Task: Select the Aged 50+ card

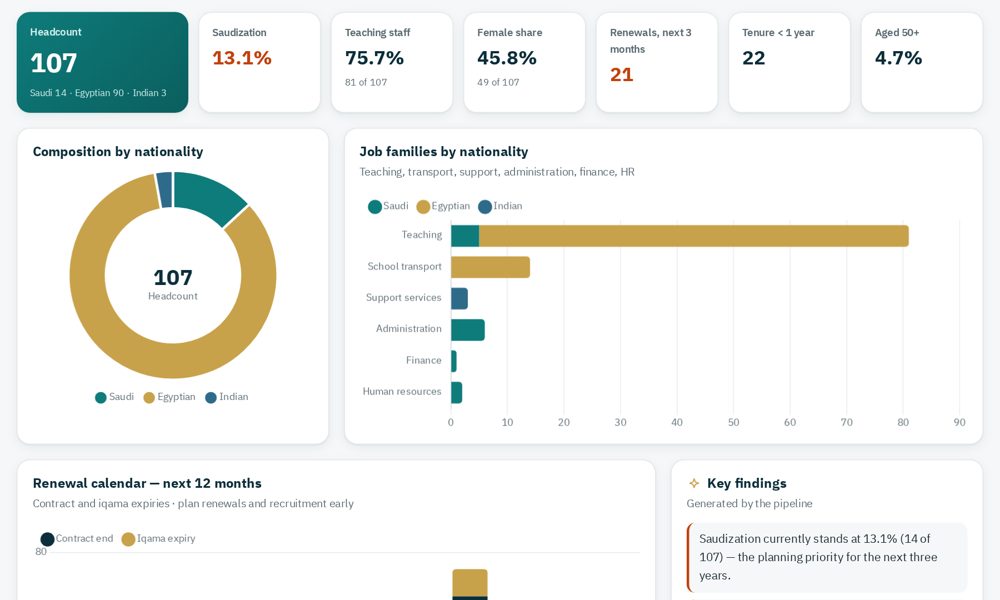Action: pos(922,62)
